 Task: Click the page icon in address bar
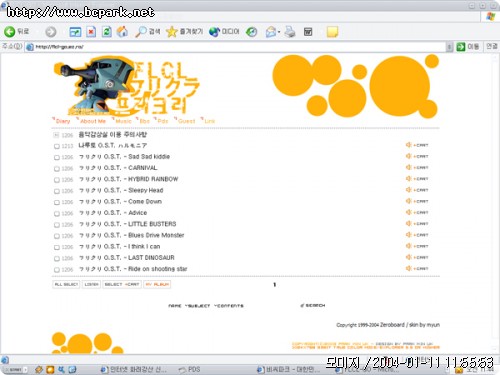coord(30,47)
